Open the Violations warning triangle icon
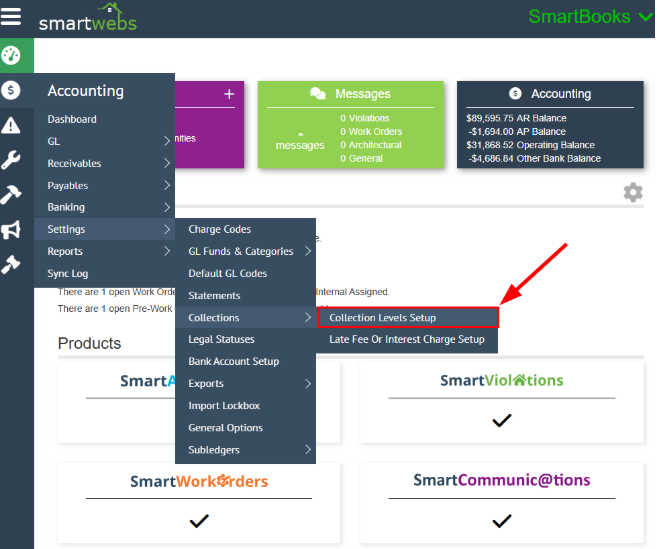This screenshot has height=549, width=657. tap(11, 125)
